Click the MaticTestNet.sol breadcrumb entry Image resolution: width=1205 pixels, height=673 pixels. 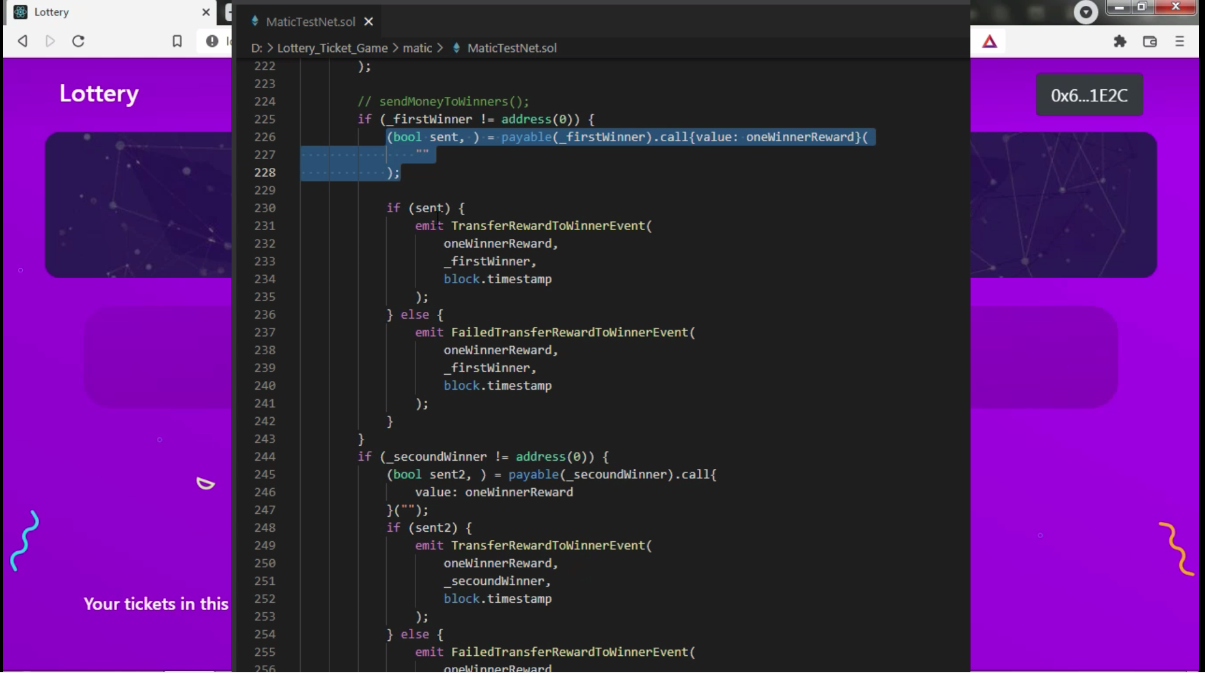511,48
